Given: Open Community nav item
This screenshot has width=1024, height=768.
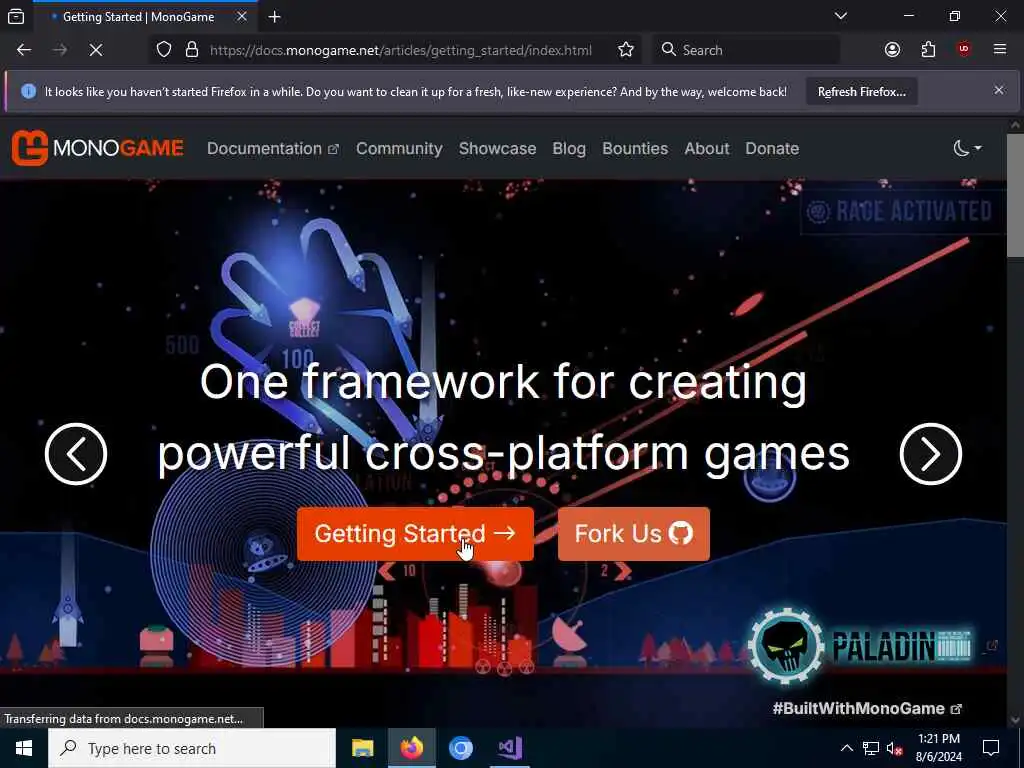Looking at the screenshot, I should [x=399, y=148].
